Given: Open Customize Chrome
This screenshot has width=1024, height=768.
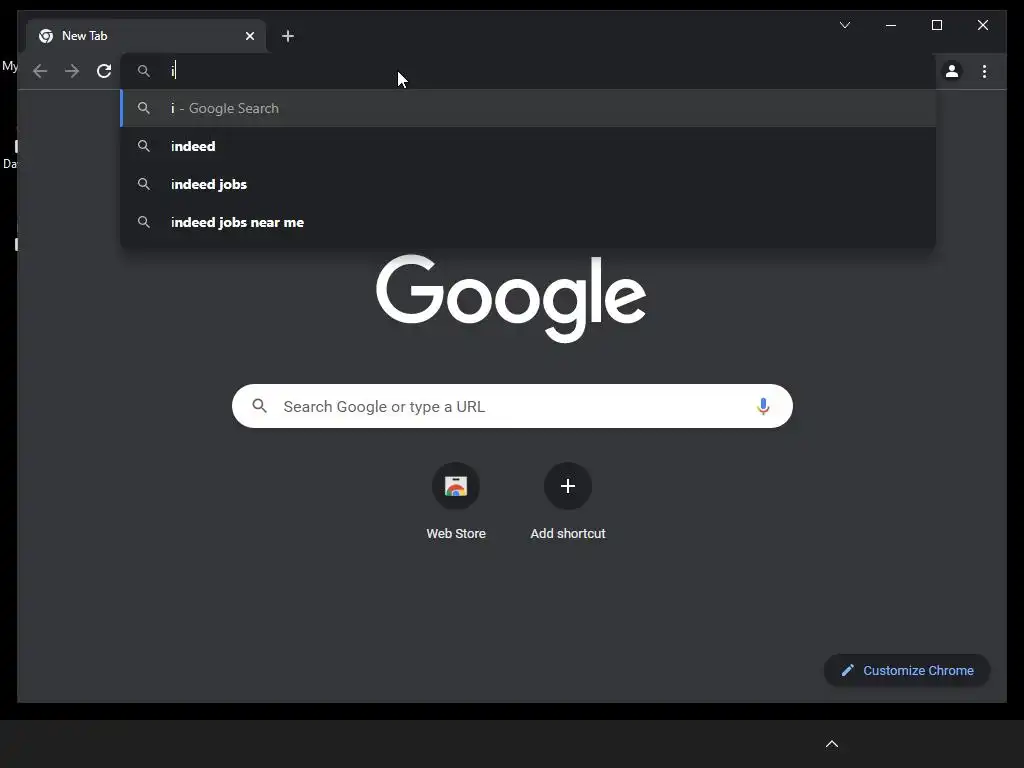Looking at the screenshot, I should pos(906,671).
